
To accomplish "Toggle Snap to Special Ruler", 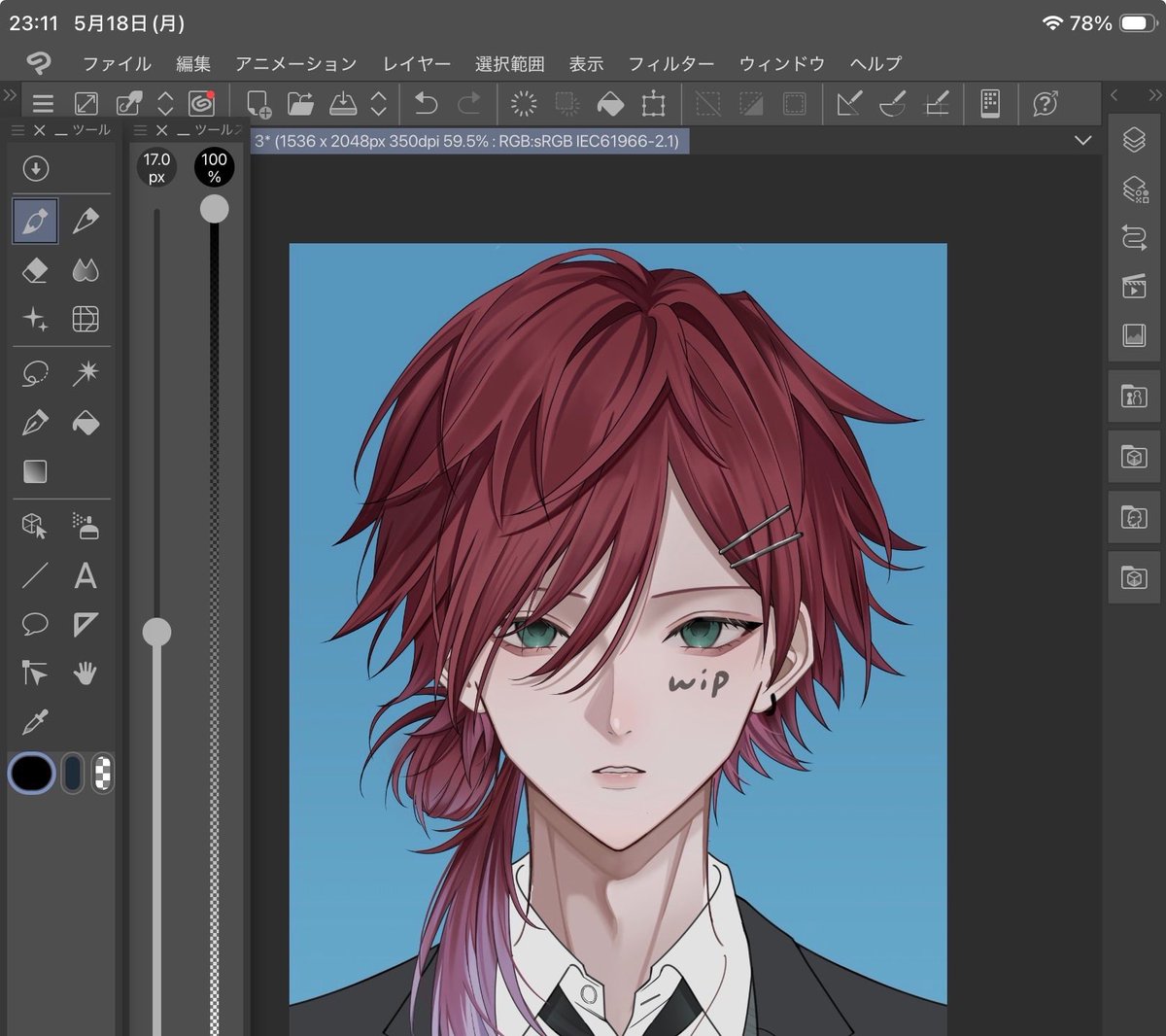I will click(x=892, y=103).
